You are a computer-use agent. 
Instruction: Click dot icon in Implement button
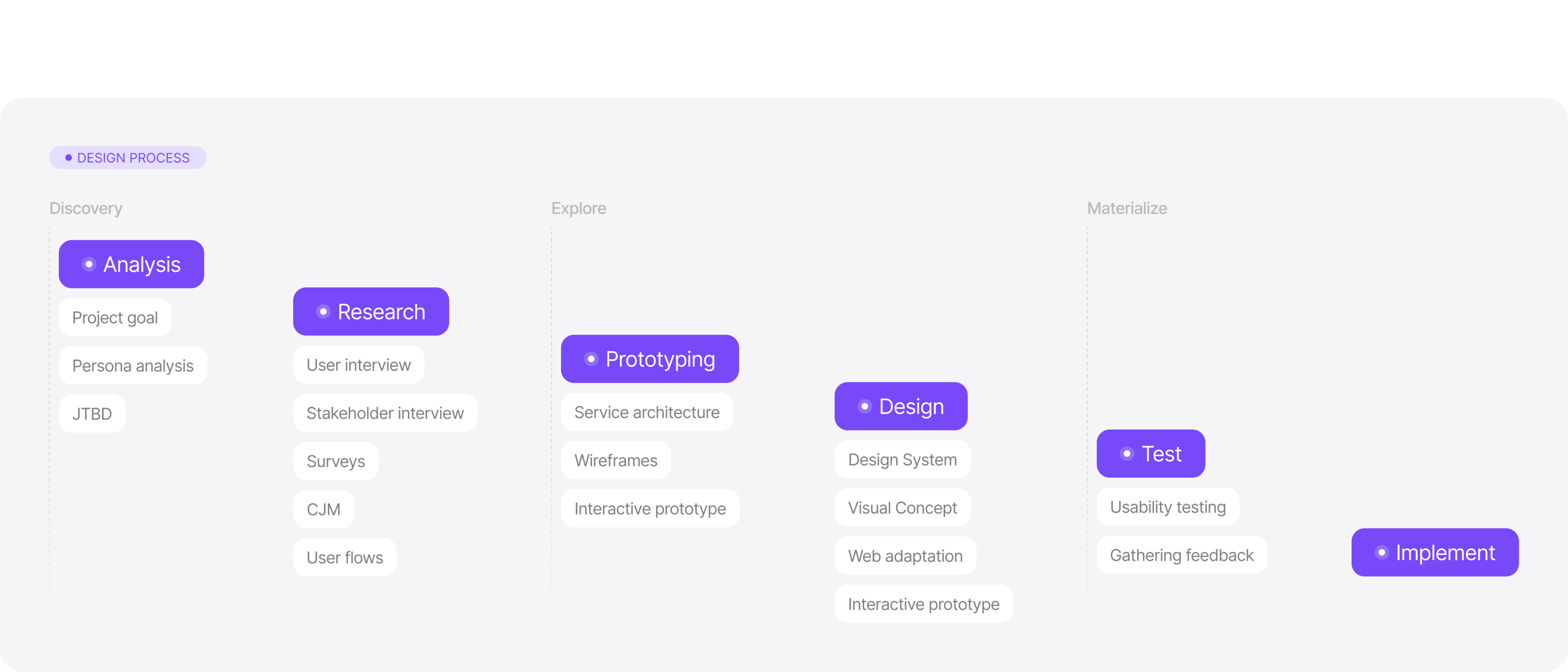(1381, 552)
